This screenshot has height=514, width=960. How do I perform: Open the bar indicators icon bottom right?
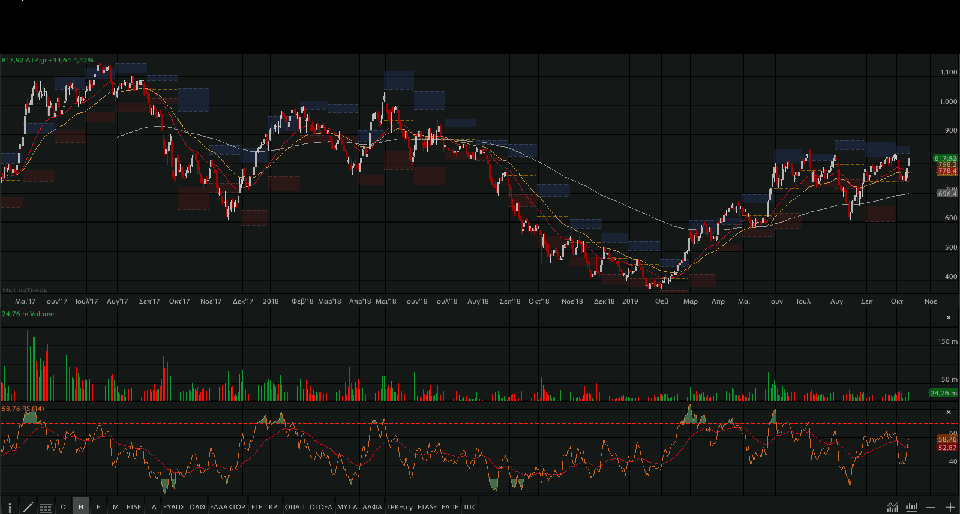(x=911, y=507)
